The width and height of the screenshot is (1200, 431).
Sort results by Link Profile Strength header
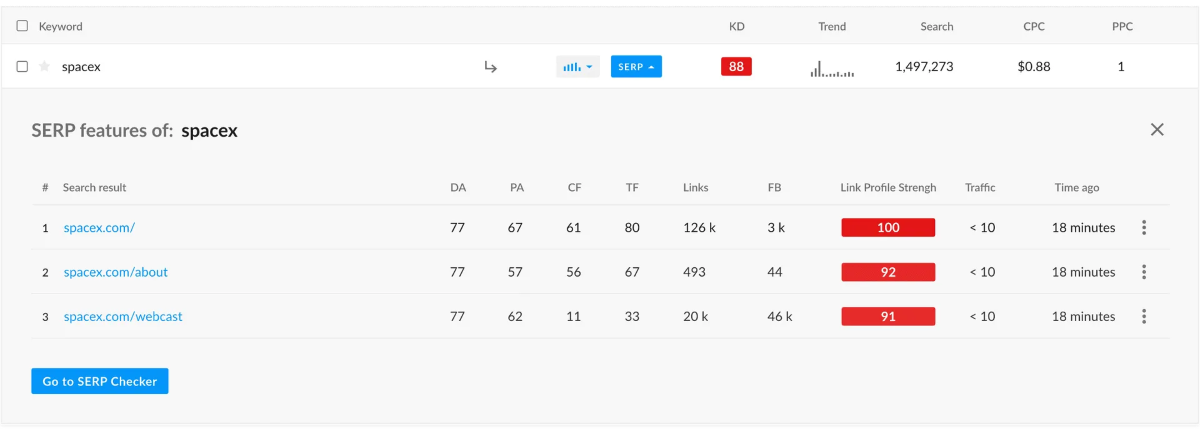(888, 188)
